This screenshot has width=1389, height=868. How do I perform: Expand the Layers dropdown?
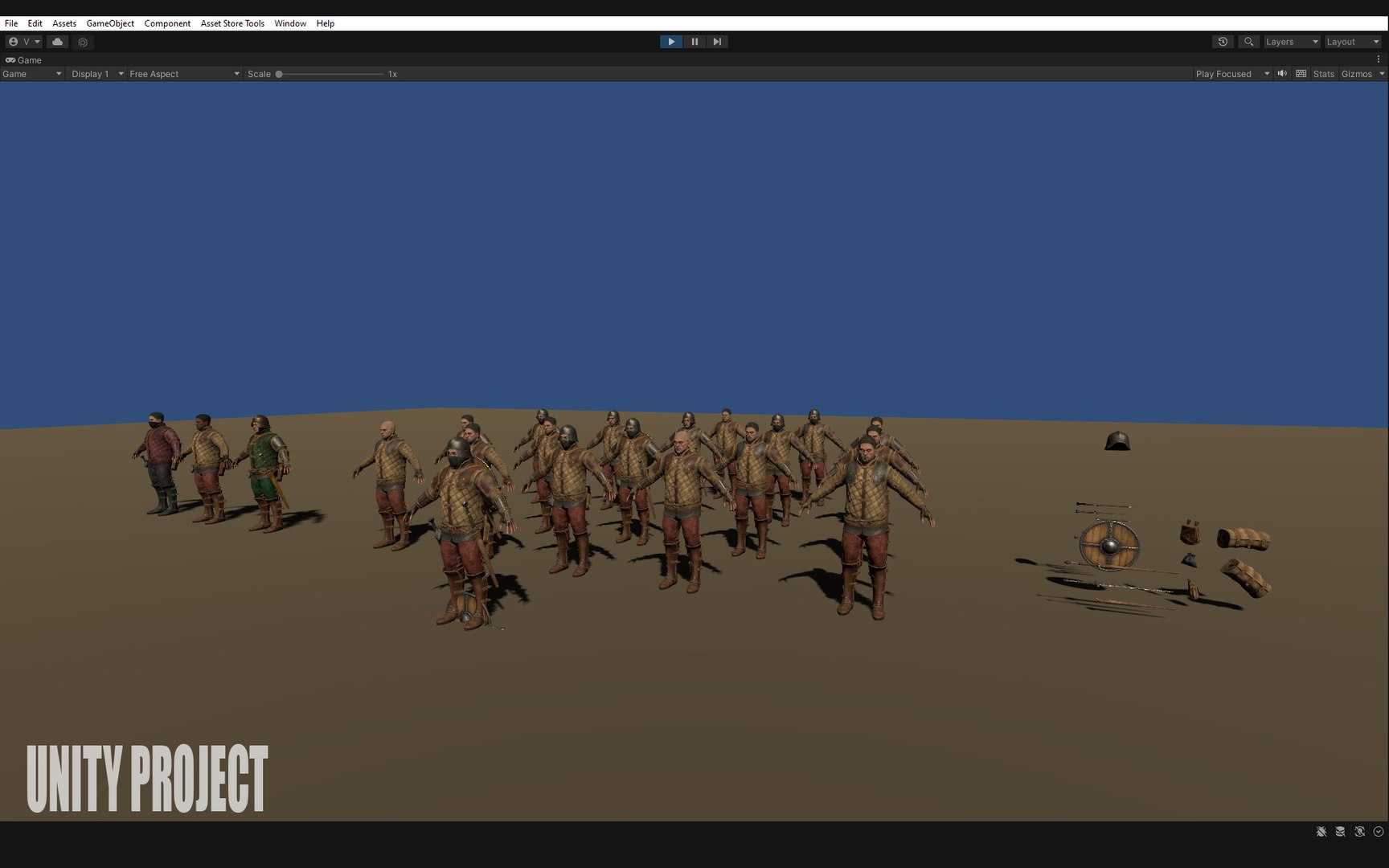pos(1292,42)
